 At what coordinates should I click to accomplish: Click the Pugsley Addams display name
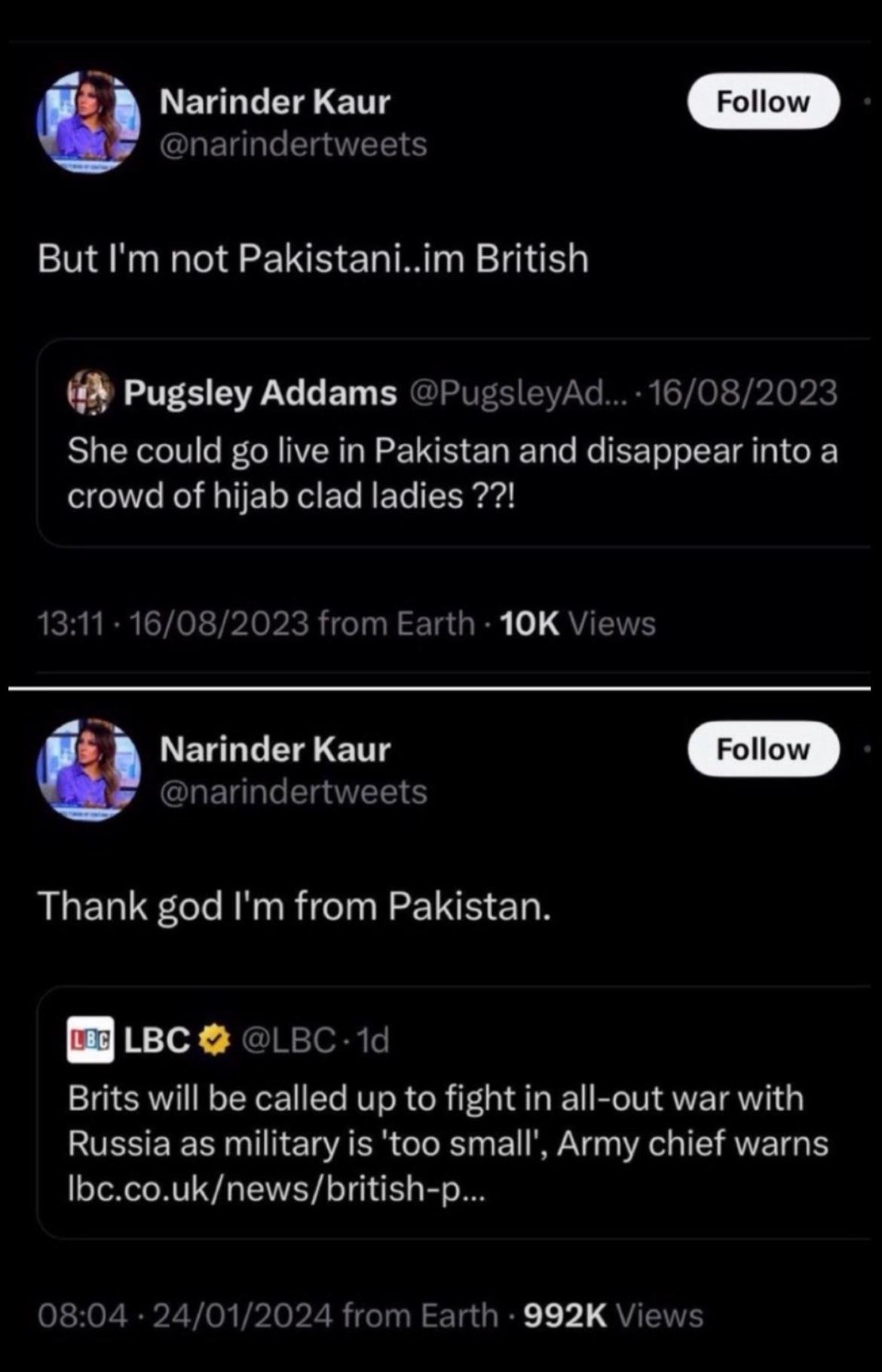click(x=260, y=392)
